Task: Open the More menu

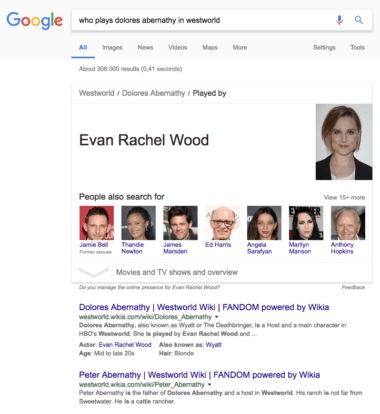Action: click(240, 47)
